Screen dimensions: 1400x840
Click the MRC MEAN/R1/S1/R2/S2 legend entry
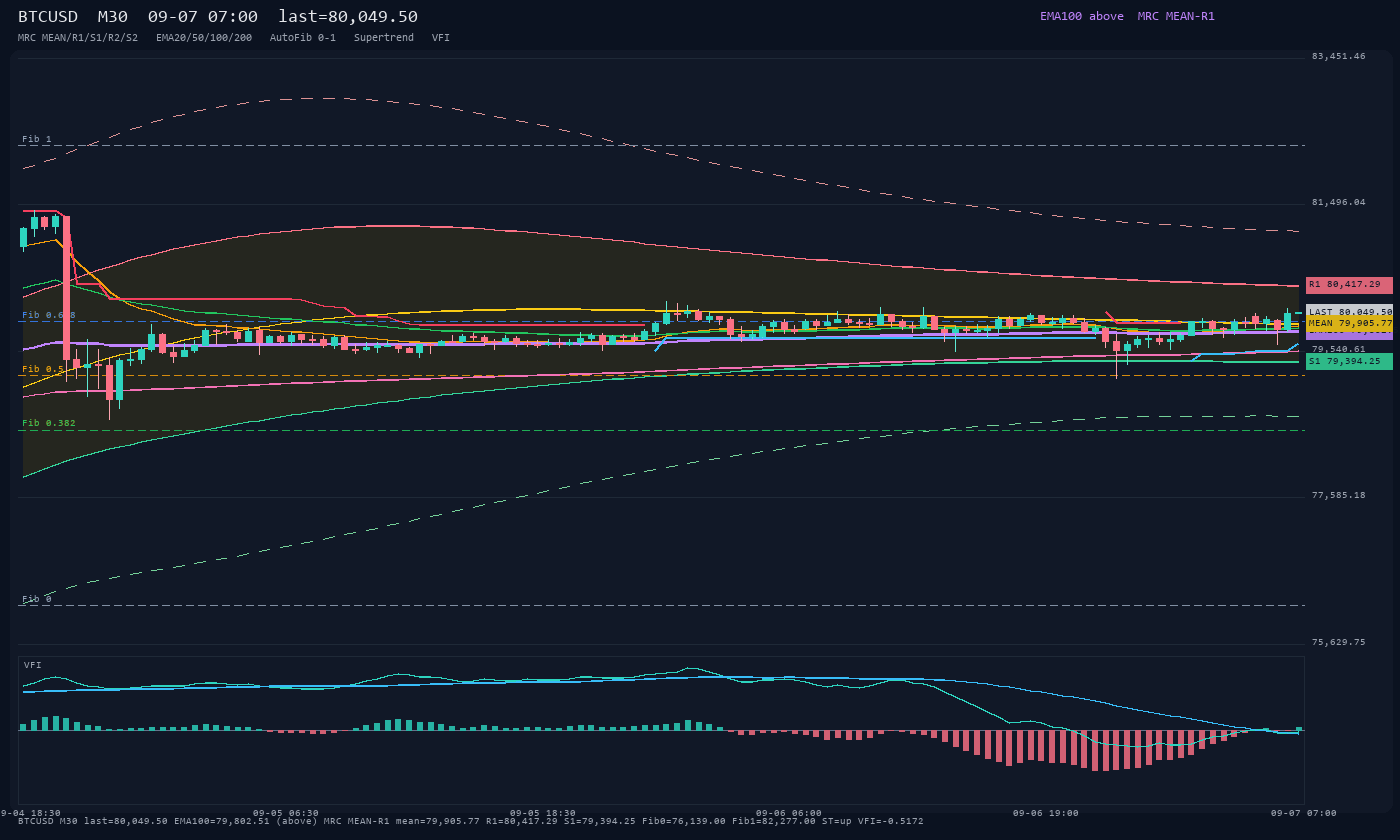click(x=78, y=38)
